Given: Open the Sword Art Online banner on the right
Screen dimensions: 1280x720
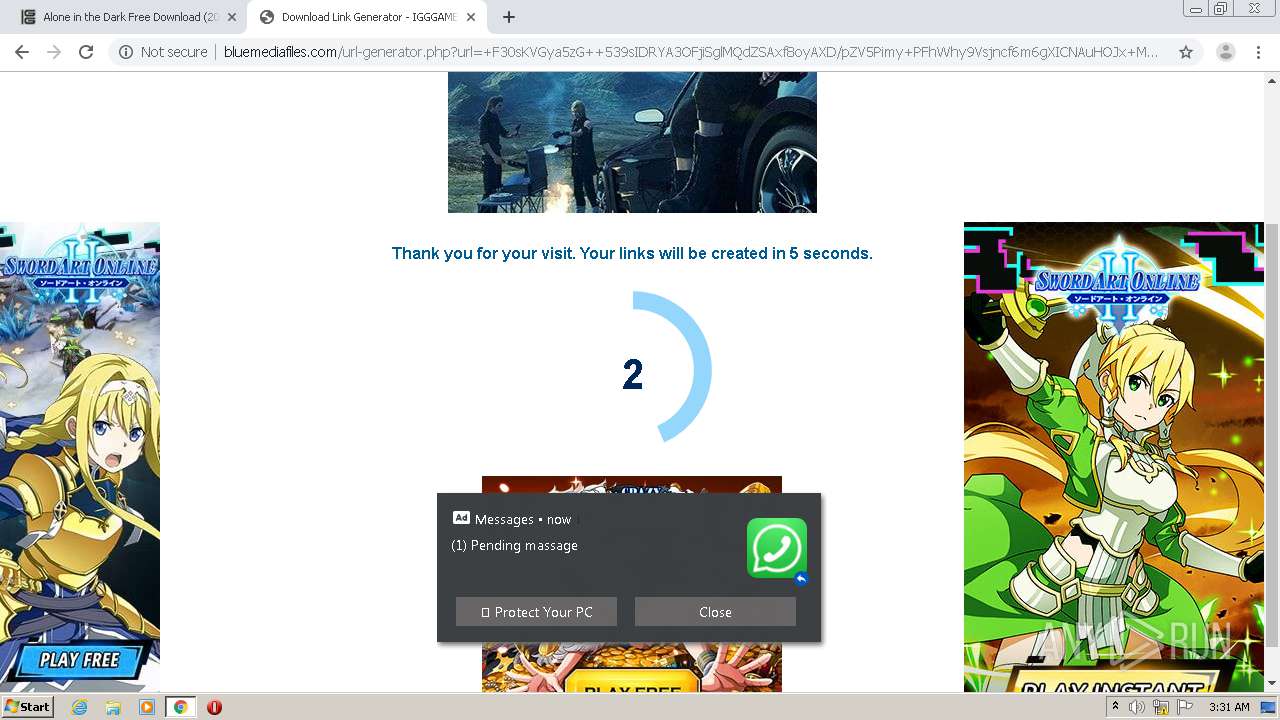Looking at the screenshot, I should pyautogui.click(x=1114, y=457).
